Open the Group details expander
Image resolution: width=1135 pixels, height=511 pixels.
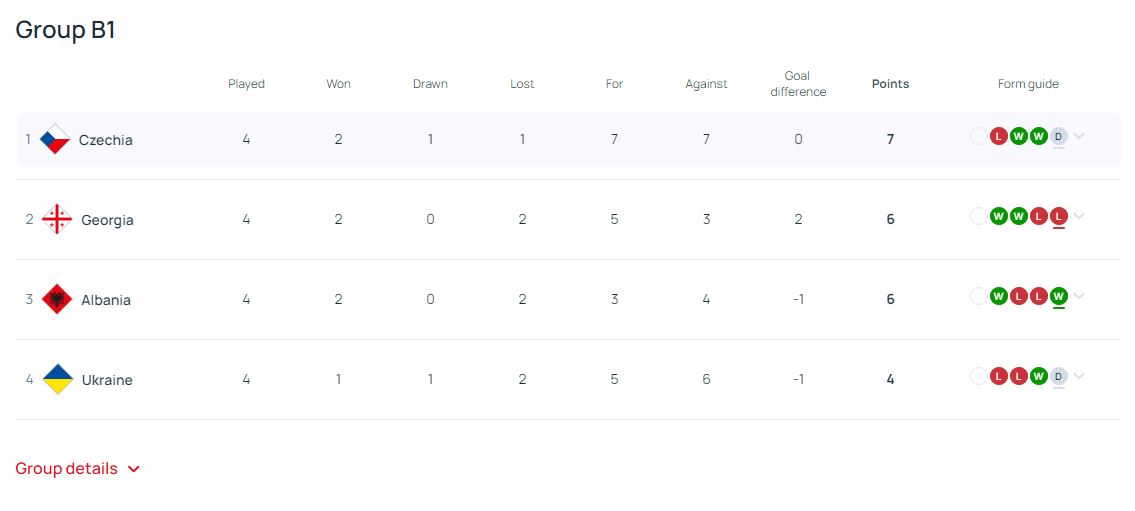(78, 469)
